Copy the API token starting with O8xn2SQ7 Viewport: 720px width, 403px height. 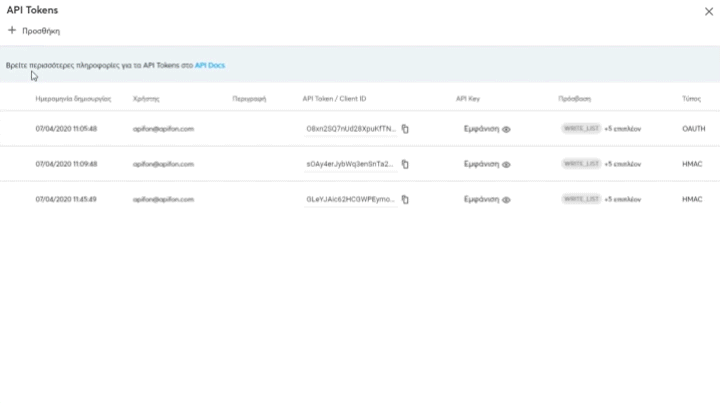pos(405,129)
